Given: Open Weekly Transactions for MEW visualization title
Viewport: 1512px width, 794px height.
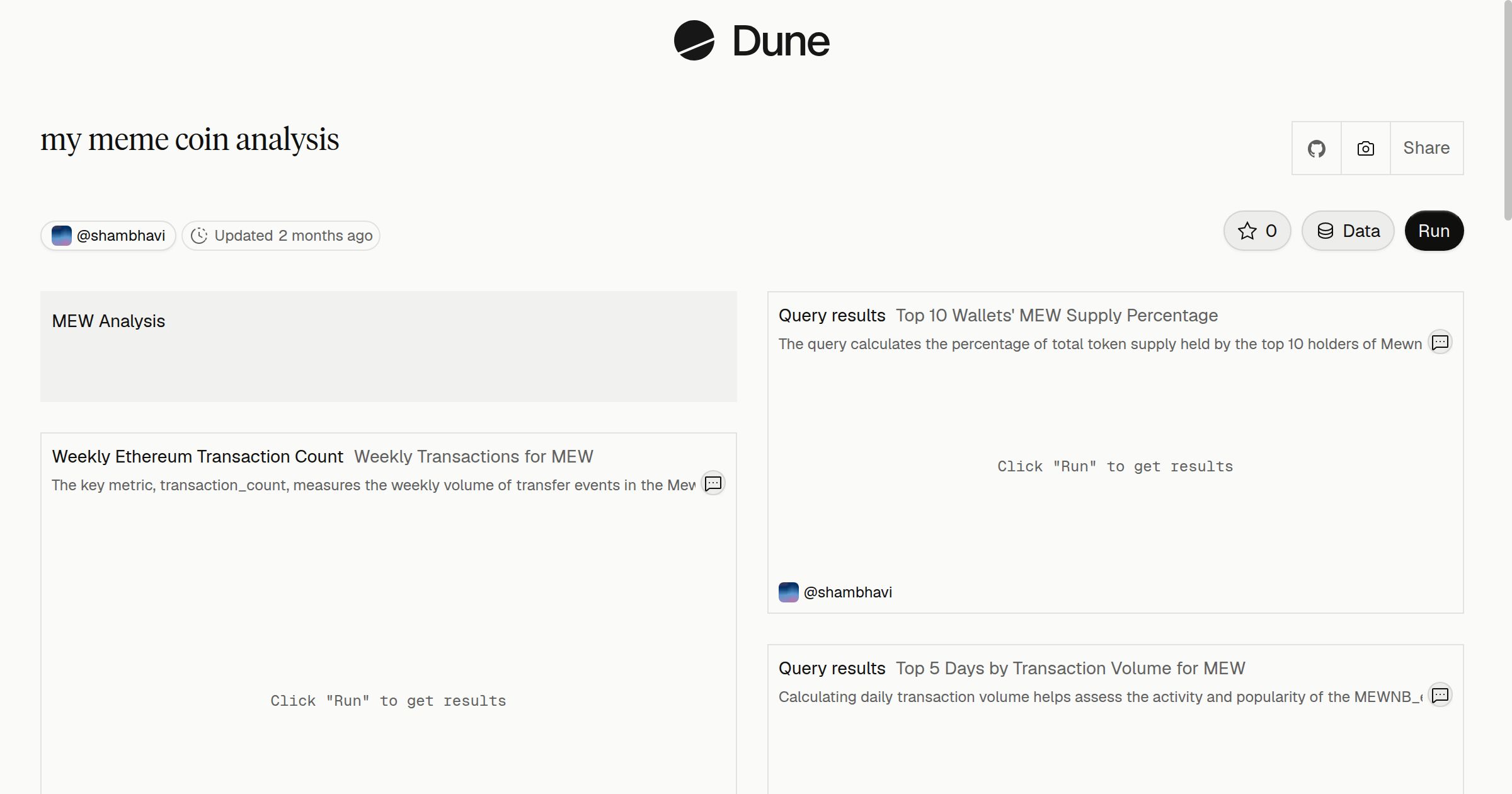Looking at the screenshot, I should [474, 456].
